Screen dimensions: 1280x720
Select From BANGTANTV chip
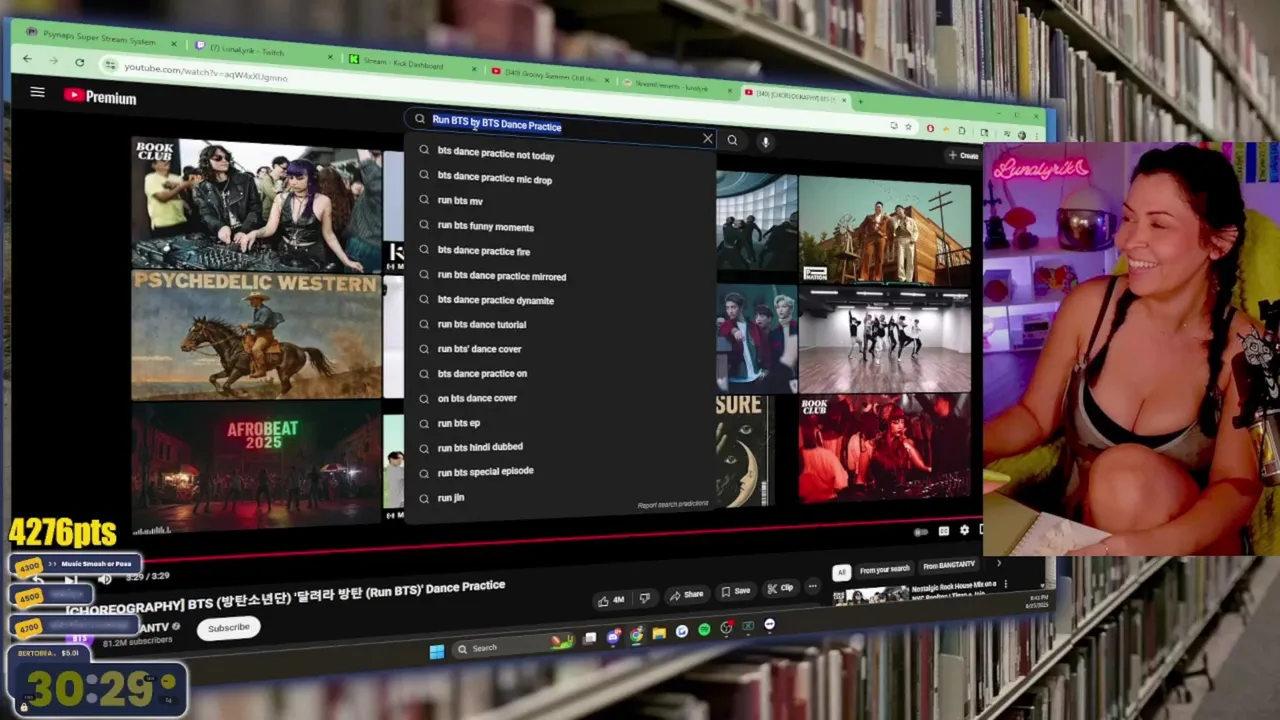click(x=949, y=566)
